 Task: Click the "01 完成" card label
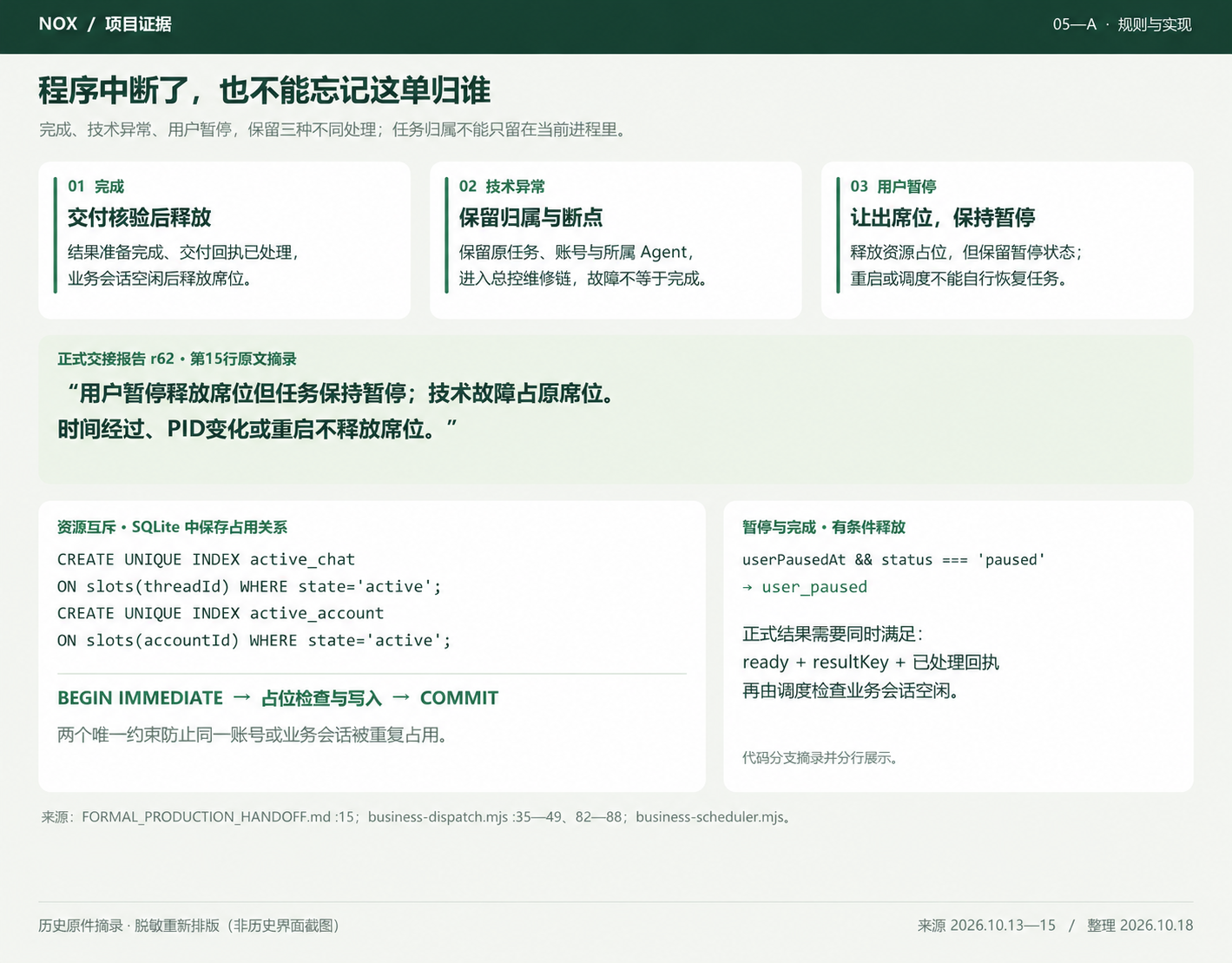click(96, 186)
